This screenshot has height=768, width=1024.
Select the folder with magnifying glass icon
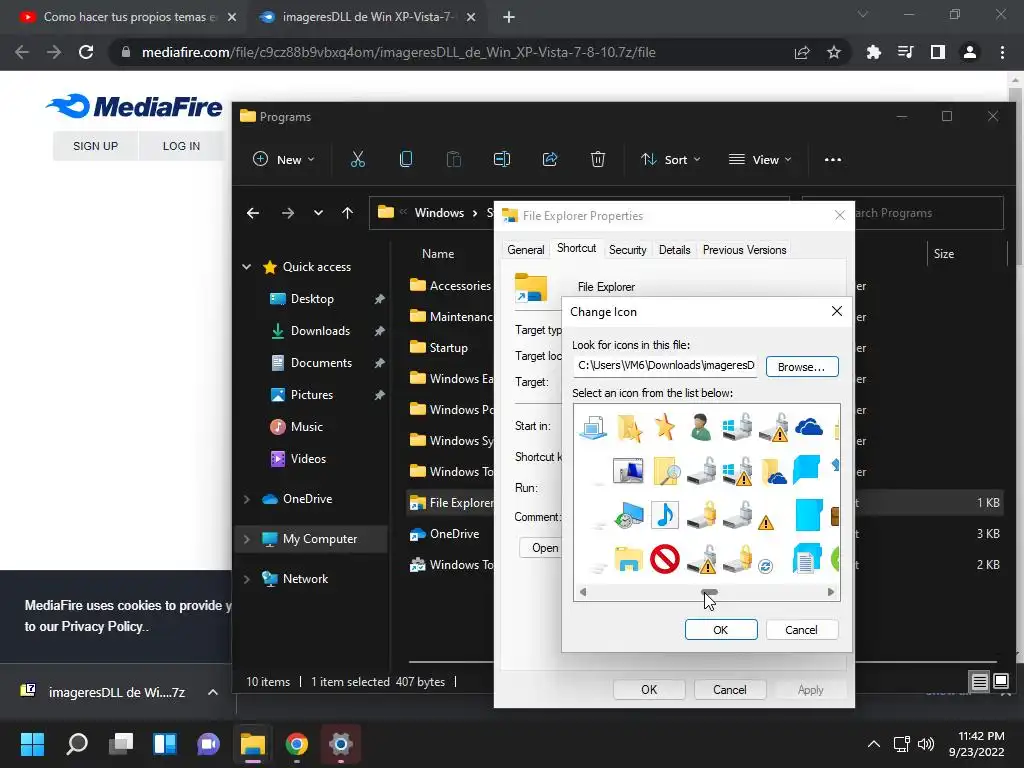pyautogui.click(x=666, y=471)
